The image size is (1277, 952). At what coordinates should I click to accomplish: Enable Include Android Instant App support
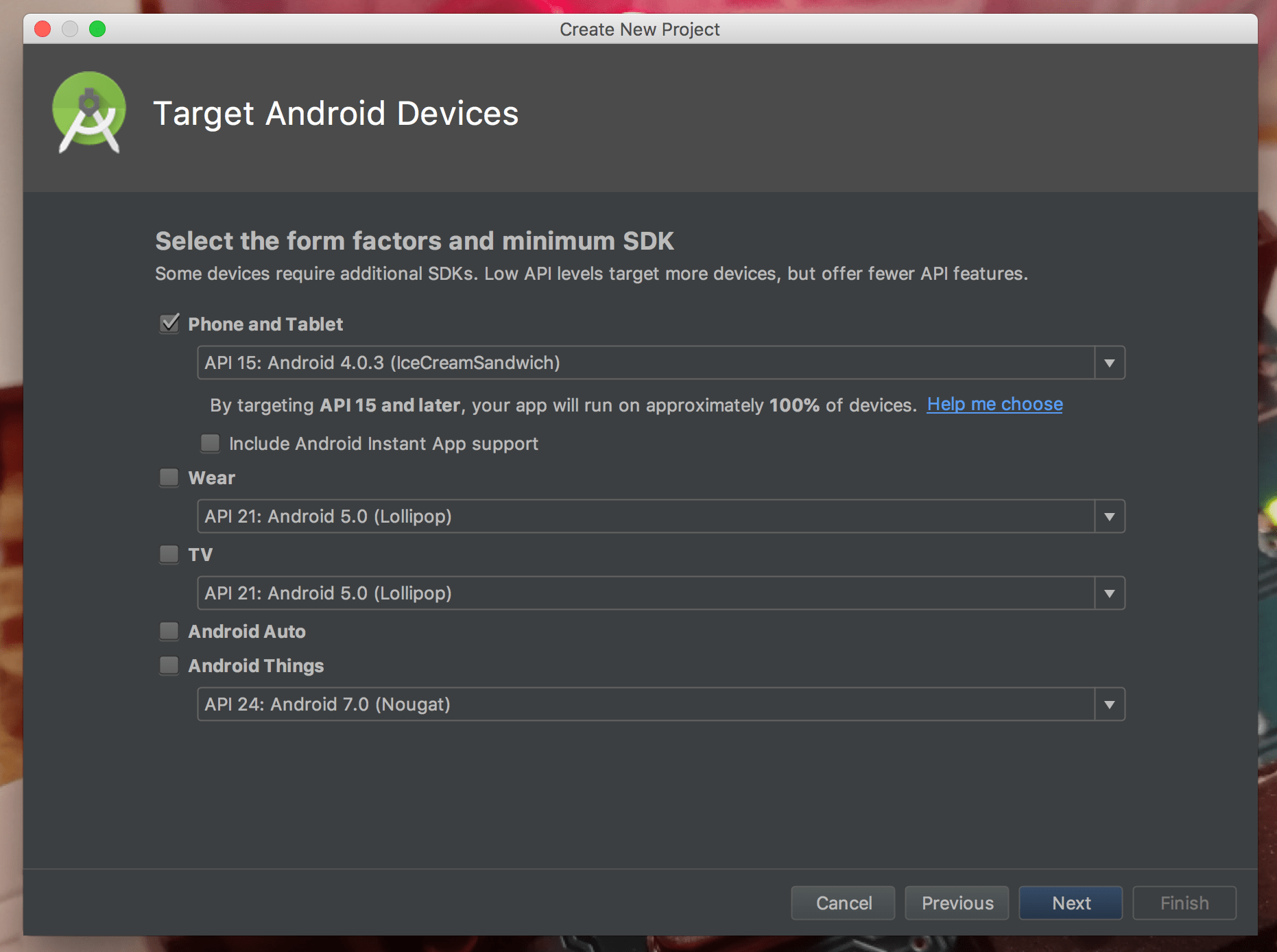[x=210, y=443]
